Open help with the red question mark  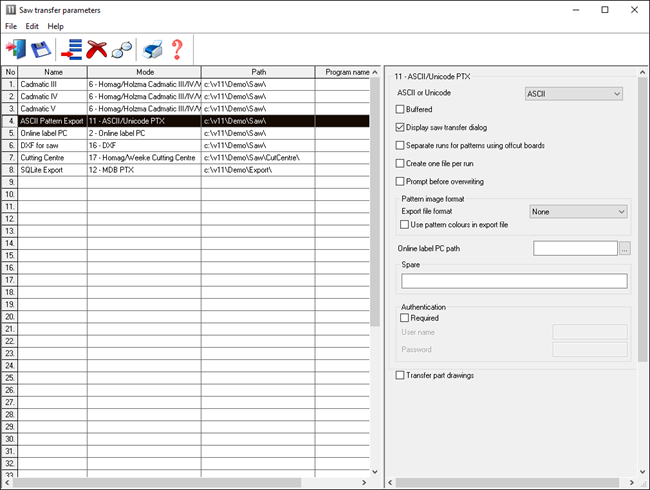[x=177, y=48]
